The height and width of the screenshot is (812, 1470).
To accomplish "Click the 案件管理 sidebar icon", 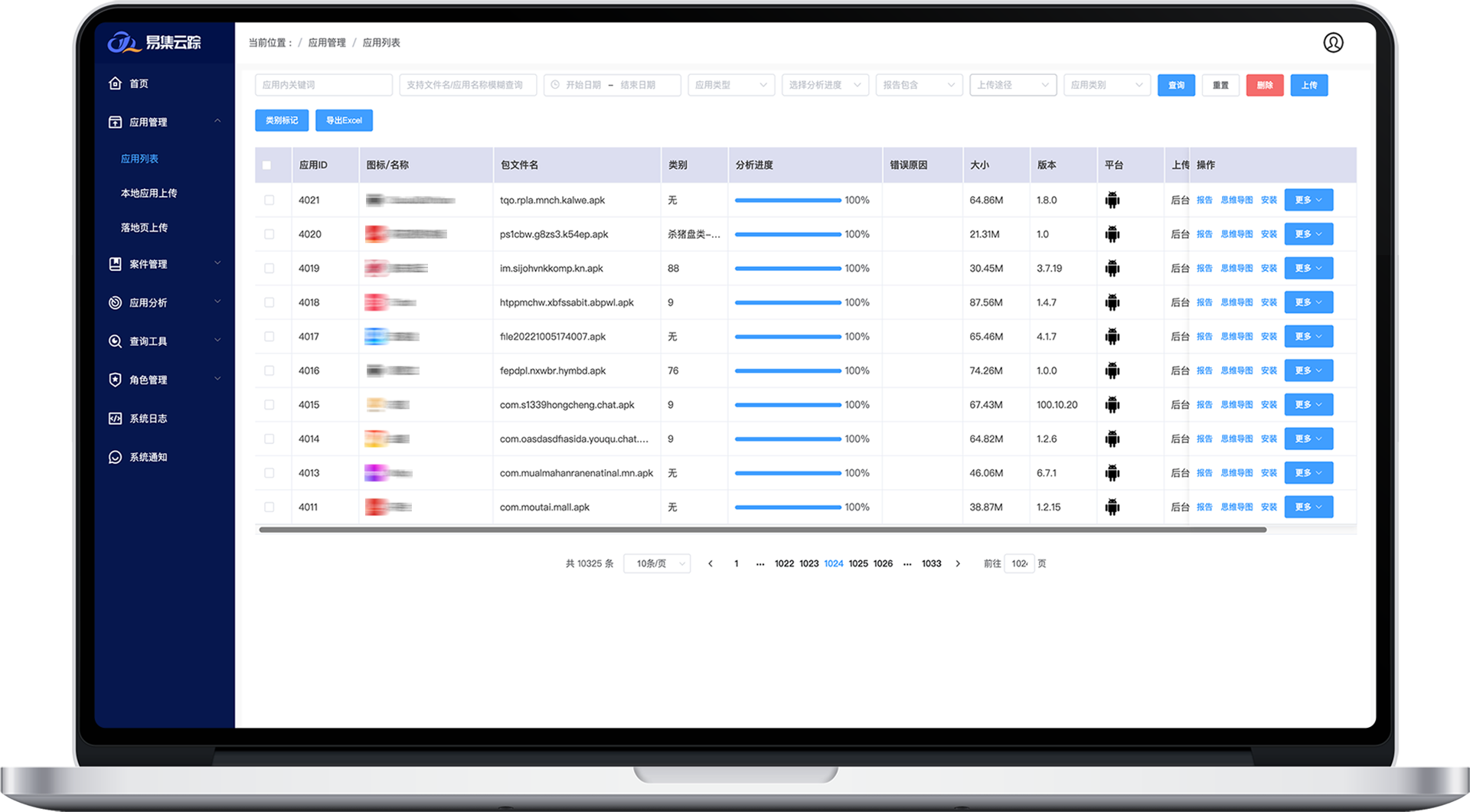I will point(115,264).
